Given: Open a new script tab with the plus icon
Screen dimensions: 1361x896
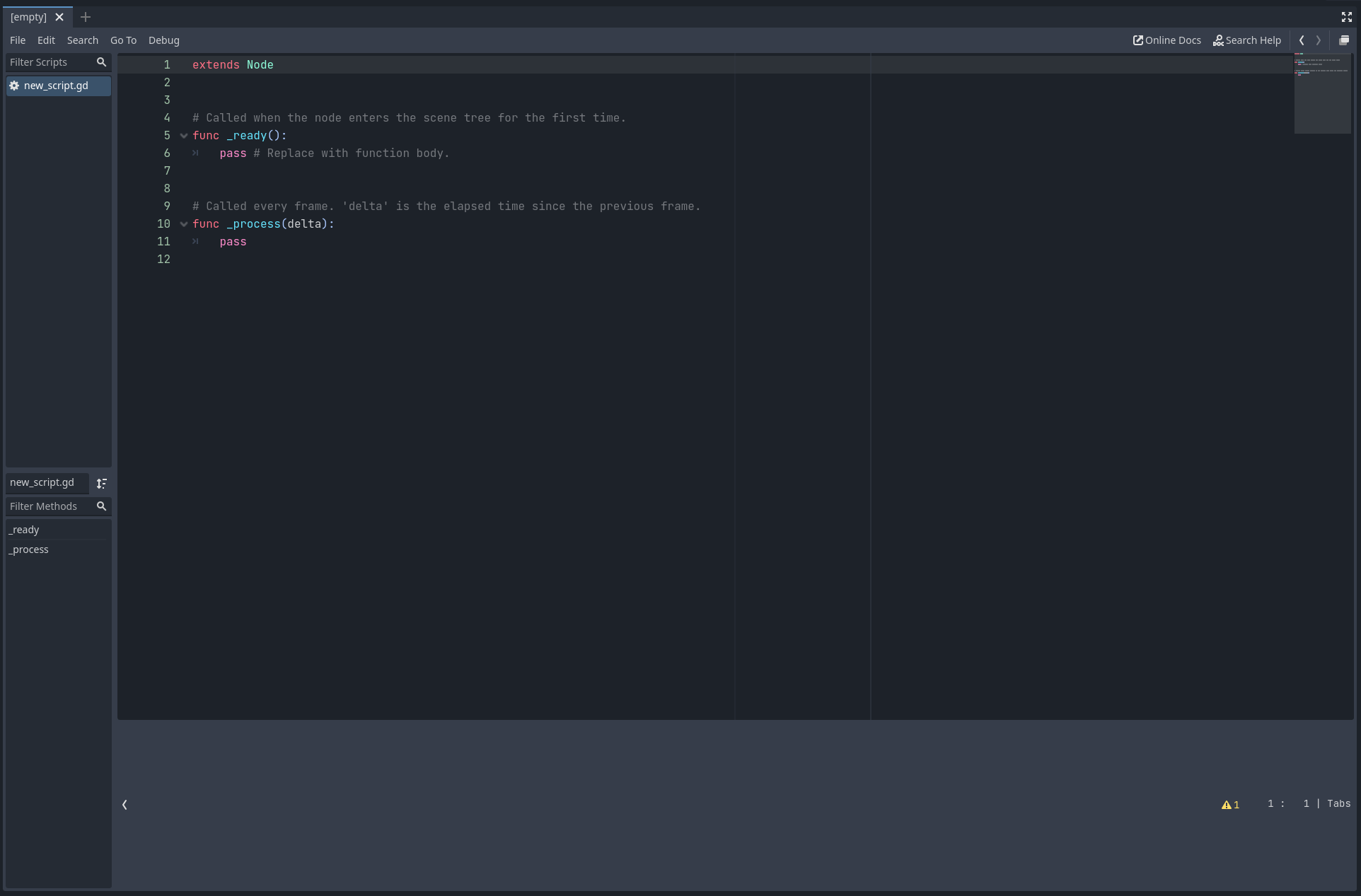Looking at the screenshot, I should tap(85, 17).
